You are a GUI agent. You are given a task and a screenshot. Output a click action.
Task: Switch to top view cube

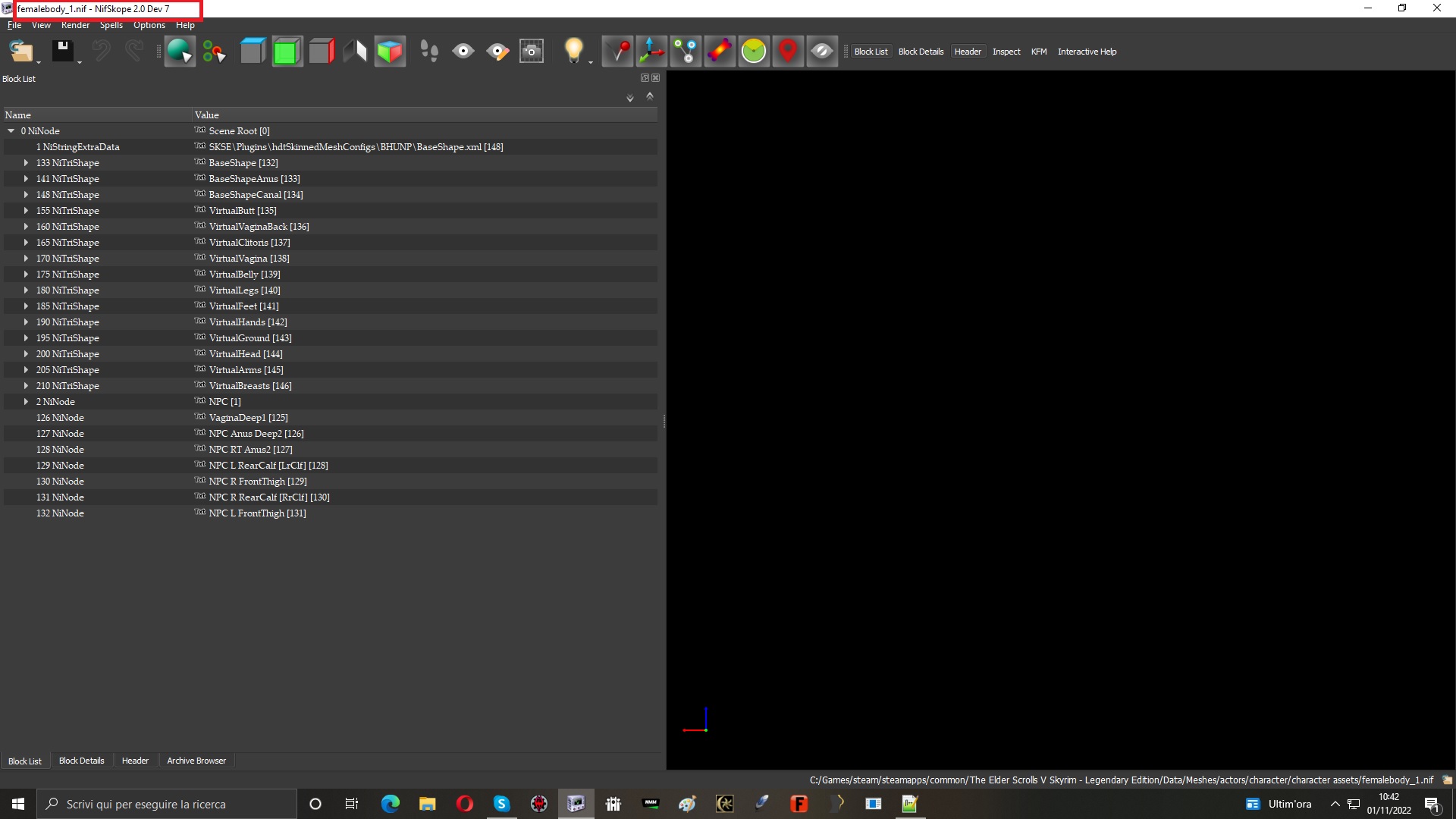(253, 52)
